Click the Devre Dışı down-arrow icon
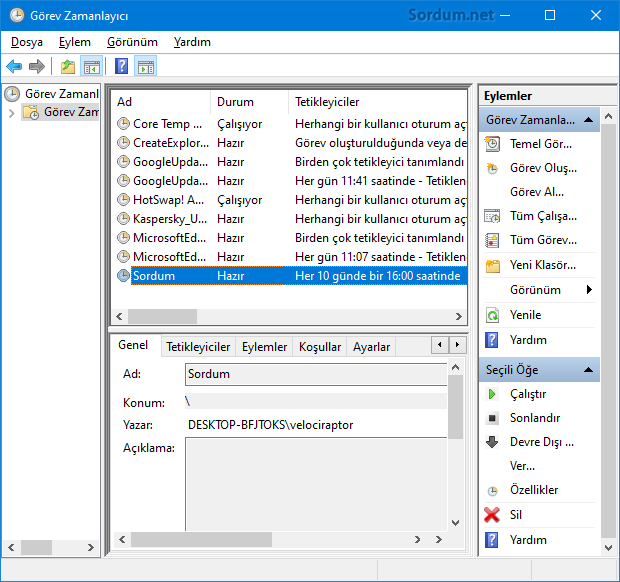 492,442
